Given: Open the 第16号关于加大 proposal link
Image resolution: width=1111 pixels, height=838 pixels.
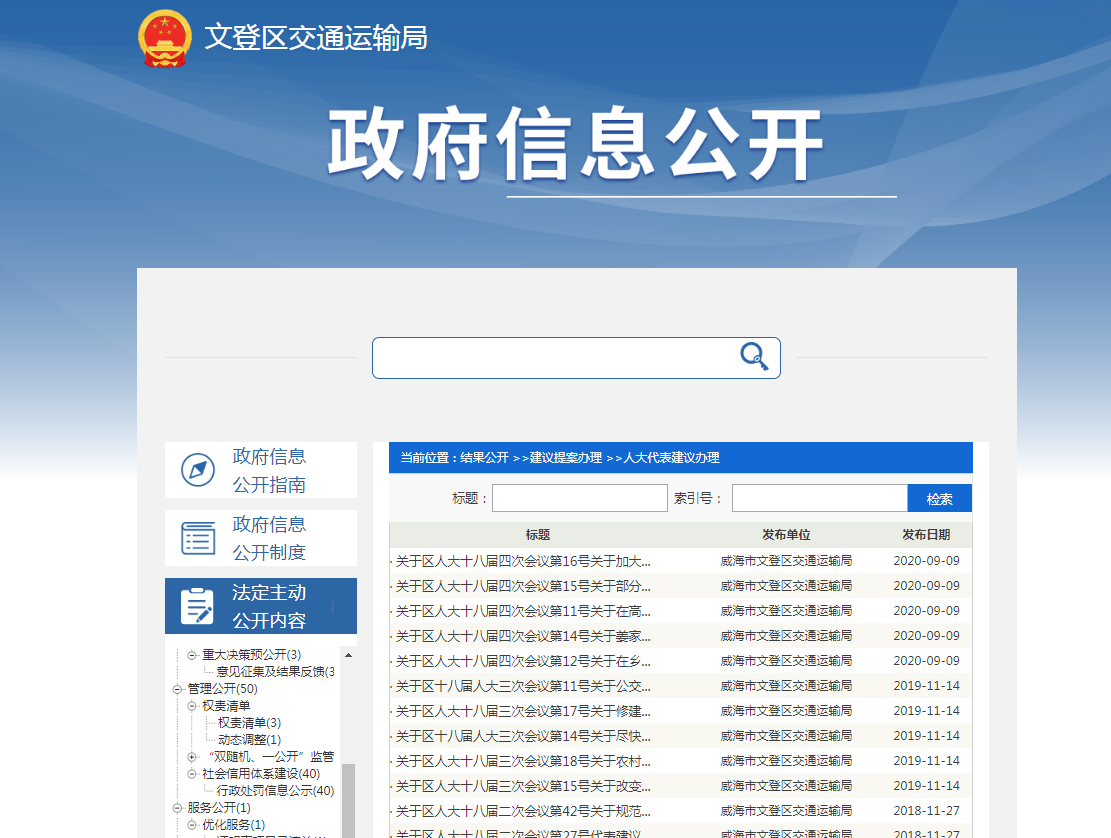Looking at the screenshot, I should tap(523, 561).
